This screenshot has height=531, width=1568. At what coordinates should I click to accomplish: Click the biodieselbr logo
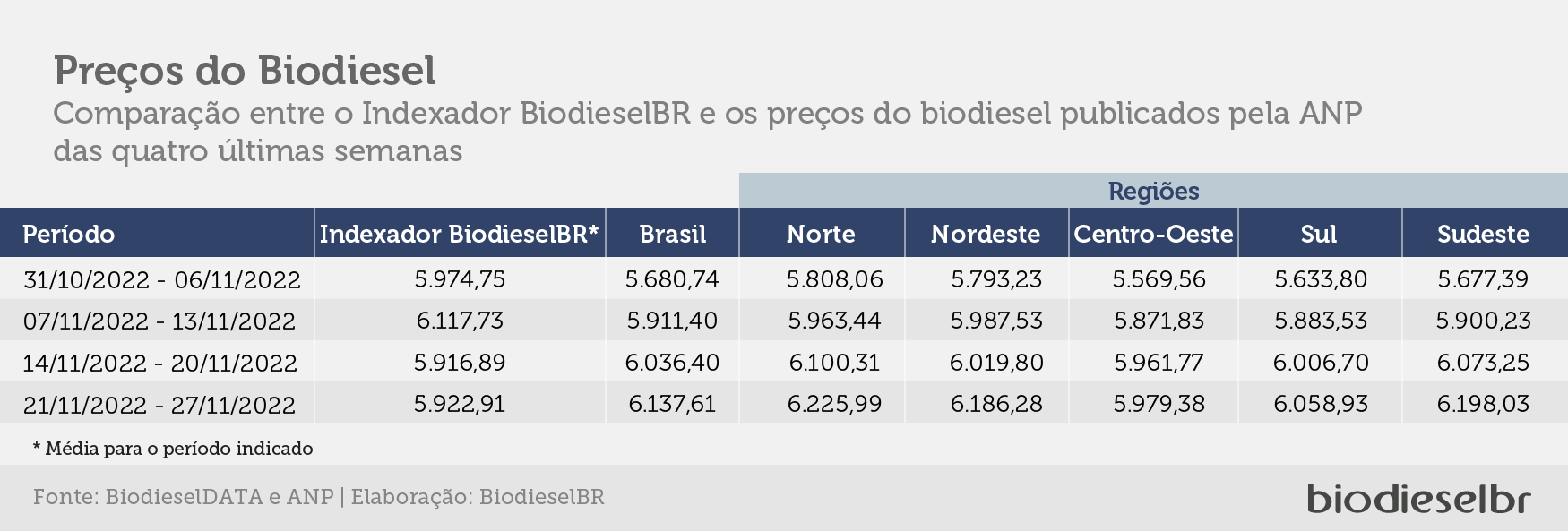[x=1418, y=498]
